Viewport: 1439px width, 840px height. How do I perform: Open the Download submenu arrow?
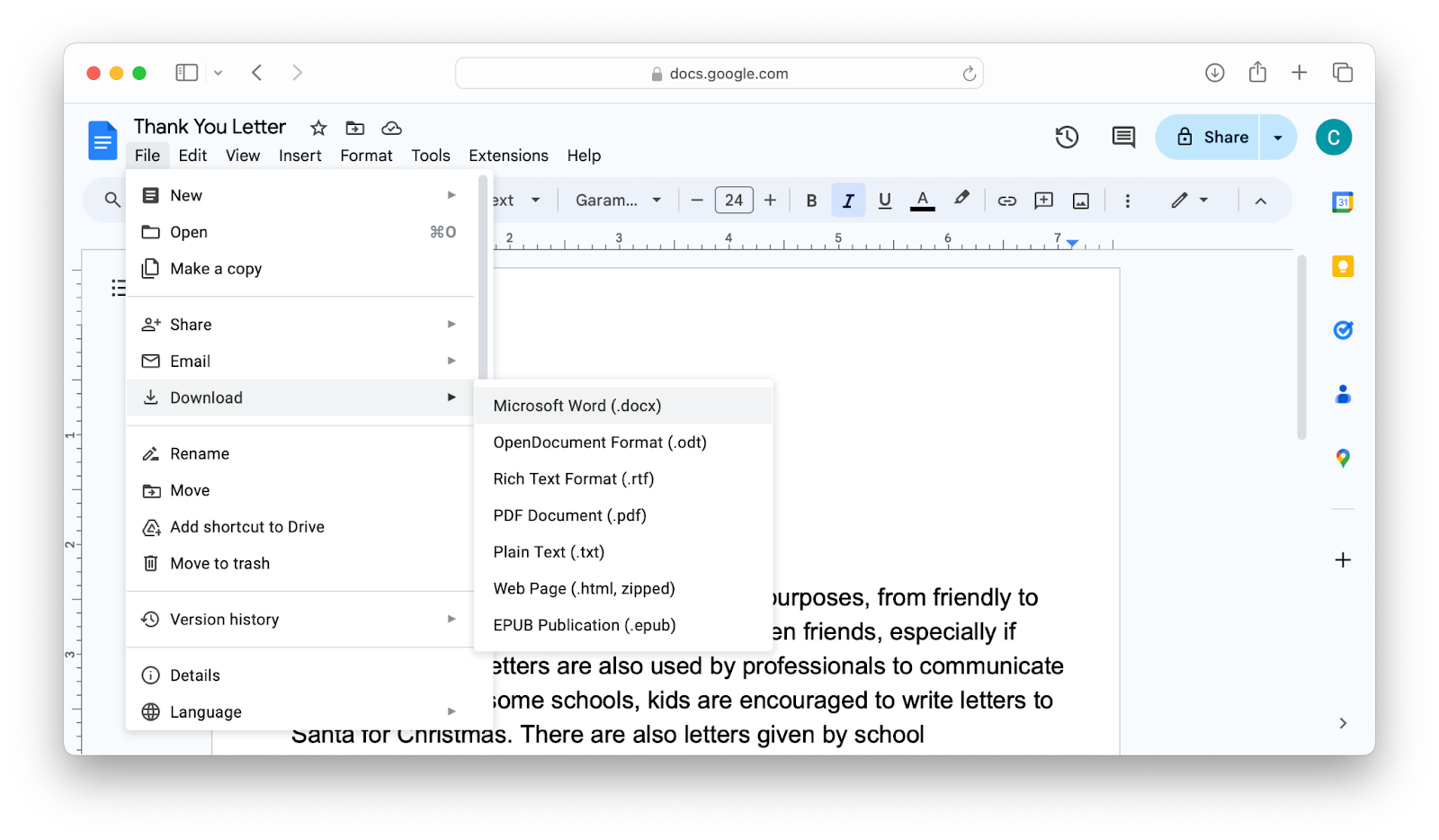pos(451,397)
